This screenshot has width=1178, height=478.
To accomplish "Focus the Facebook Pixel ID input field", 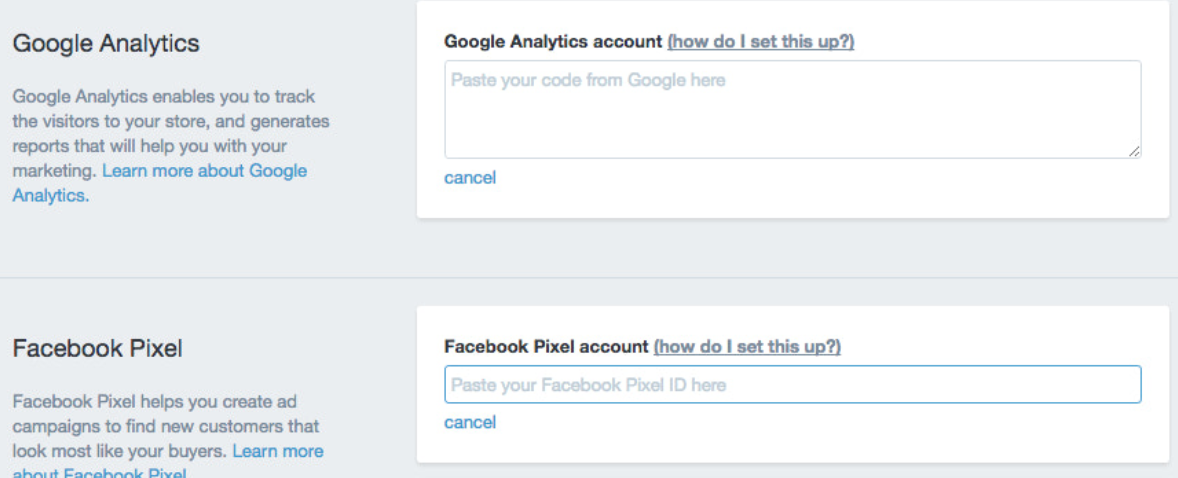I will (792, 385).
